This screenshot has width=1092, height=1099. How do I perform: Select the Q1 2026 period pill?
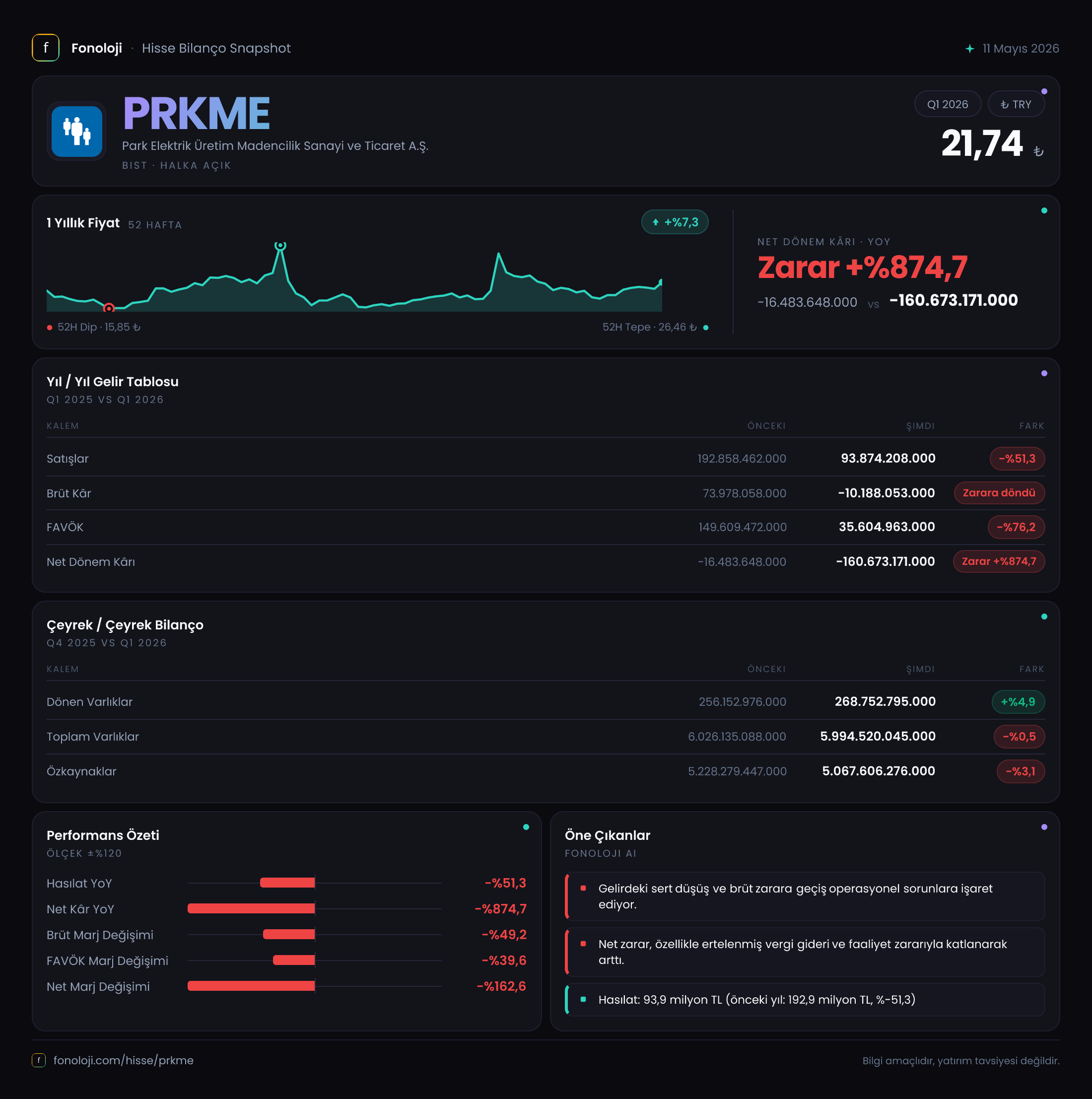point(948,104)
